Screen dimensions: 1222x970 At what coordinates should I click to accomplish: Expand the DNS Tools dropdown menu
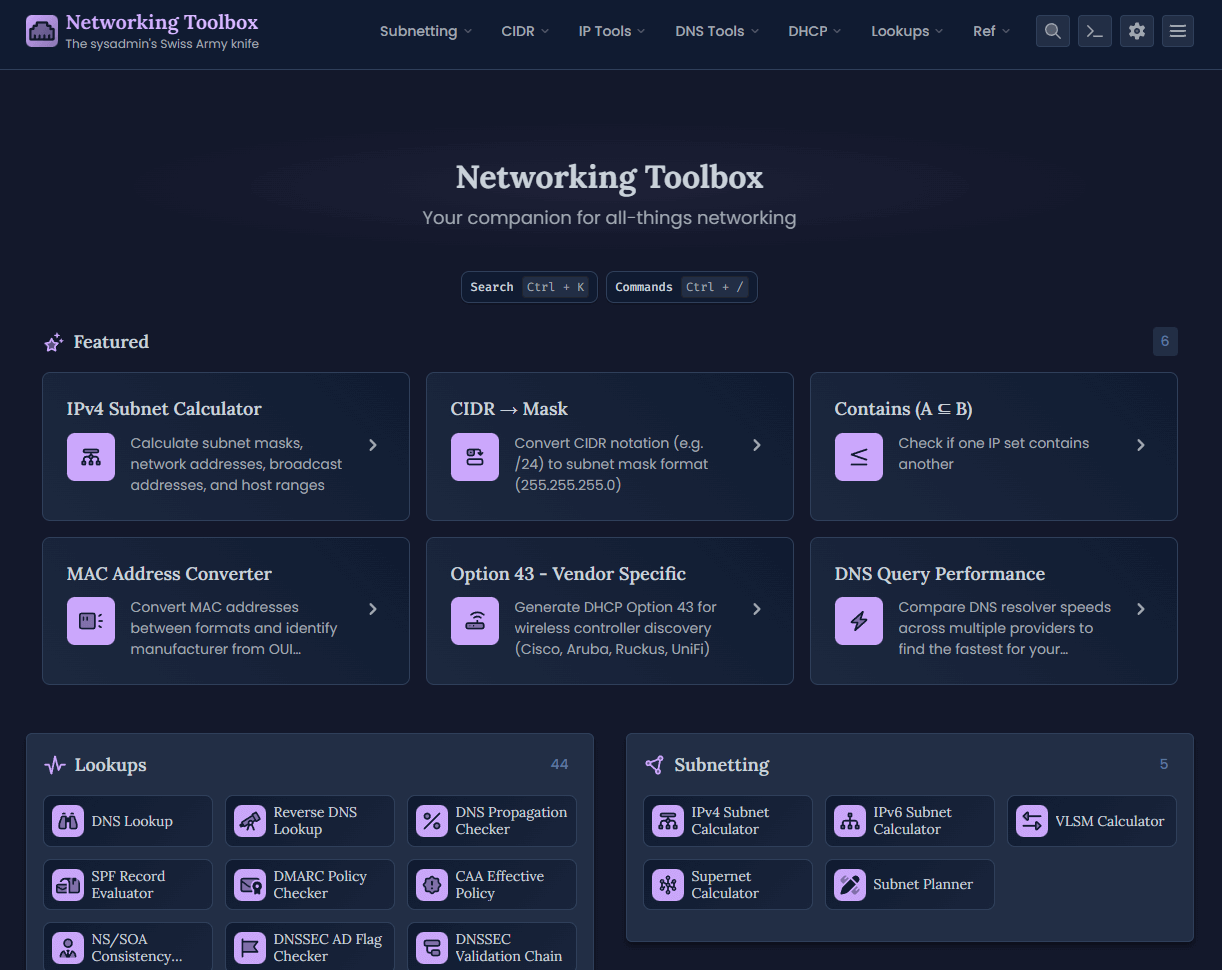(716, 31)
